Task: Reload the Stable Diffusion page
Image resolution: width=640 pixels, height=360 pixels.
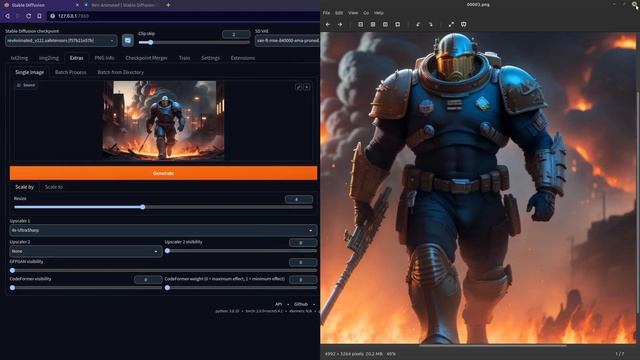Action: [29, 16]
